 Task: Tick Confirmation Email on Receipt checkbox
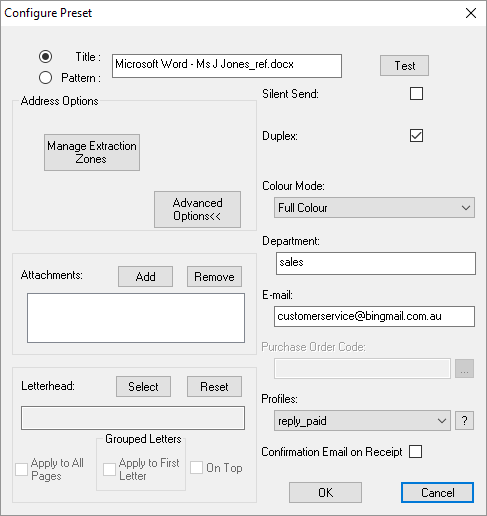point(415,452)
